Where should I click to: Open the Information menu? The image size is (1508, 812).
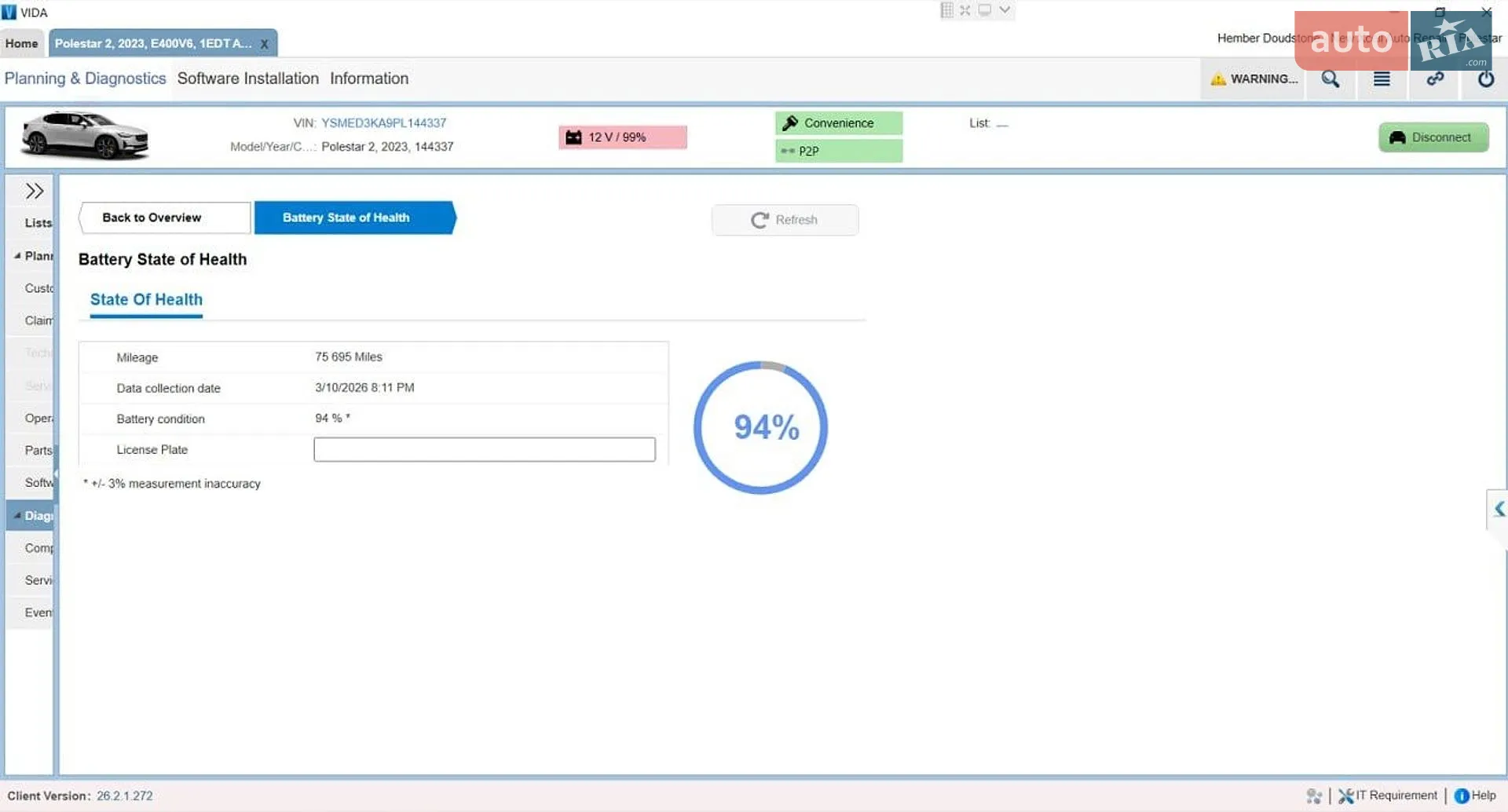click(x=369, y=79)
